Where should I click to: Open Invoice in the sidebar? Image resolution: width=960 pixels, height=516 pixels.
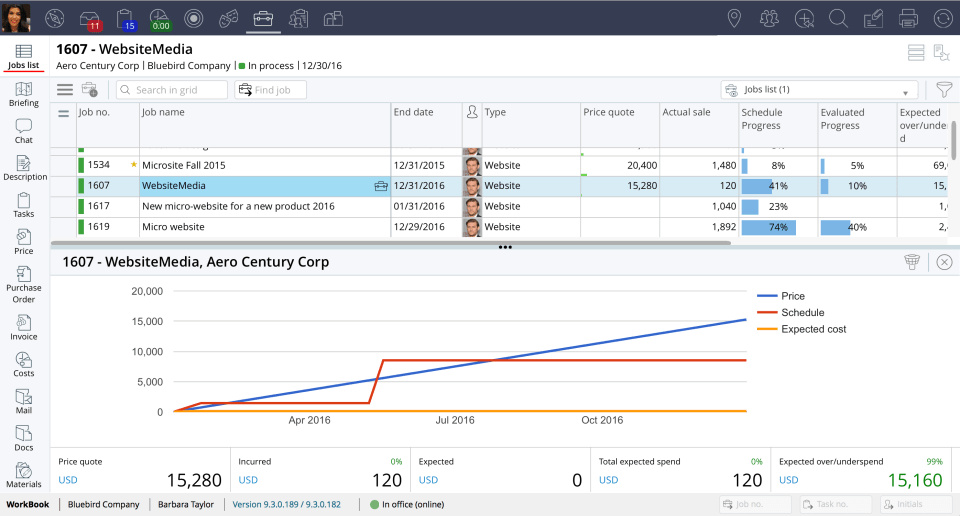pyautogui.click(x=23, y=328)
